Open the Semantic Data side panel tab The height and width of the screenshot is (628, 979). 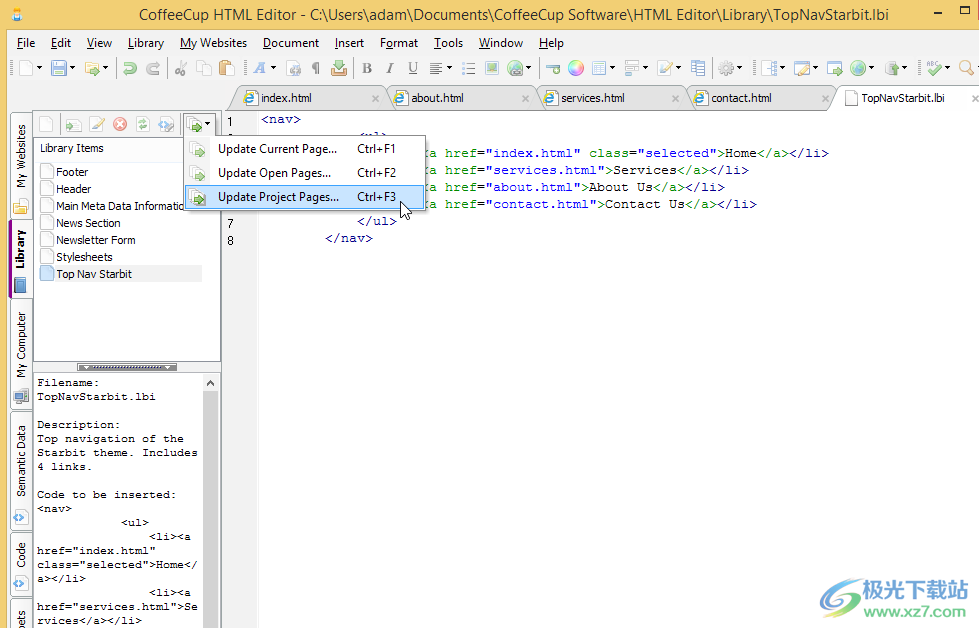point(21,471)
